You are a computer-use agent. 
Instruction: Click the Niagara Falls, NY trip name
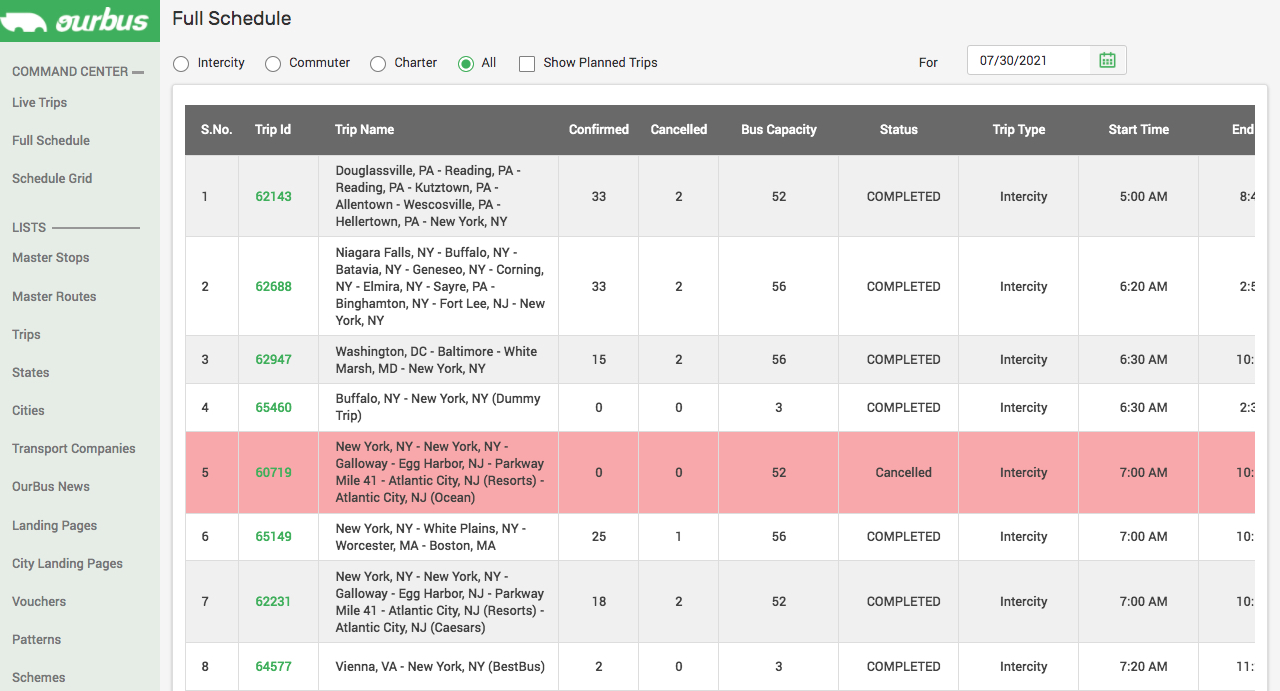point(440,286)
